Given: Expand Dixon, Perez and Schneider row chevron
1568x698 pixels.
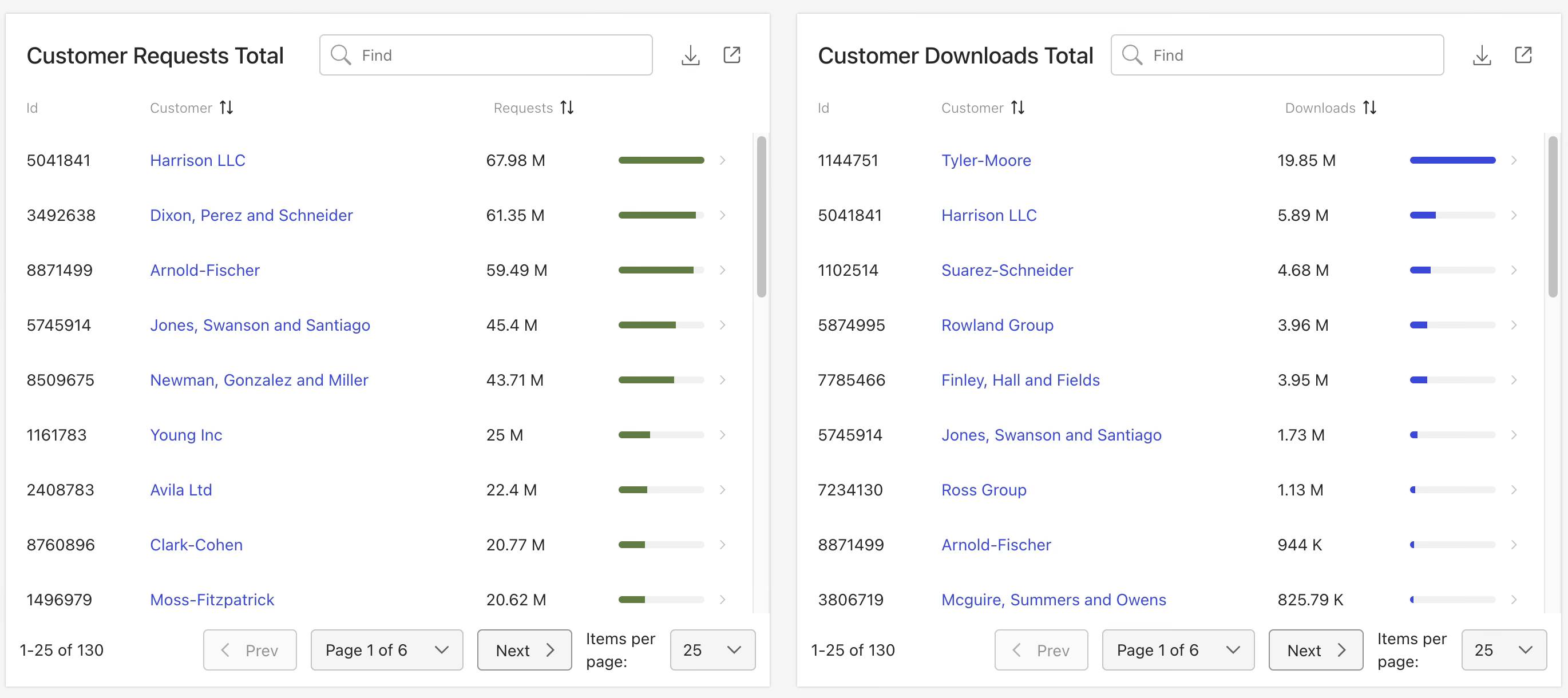Looking at the screenshot, I should (723, 216).
